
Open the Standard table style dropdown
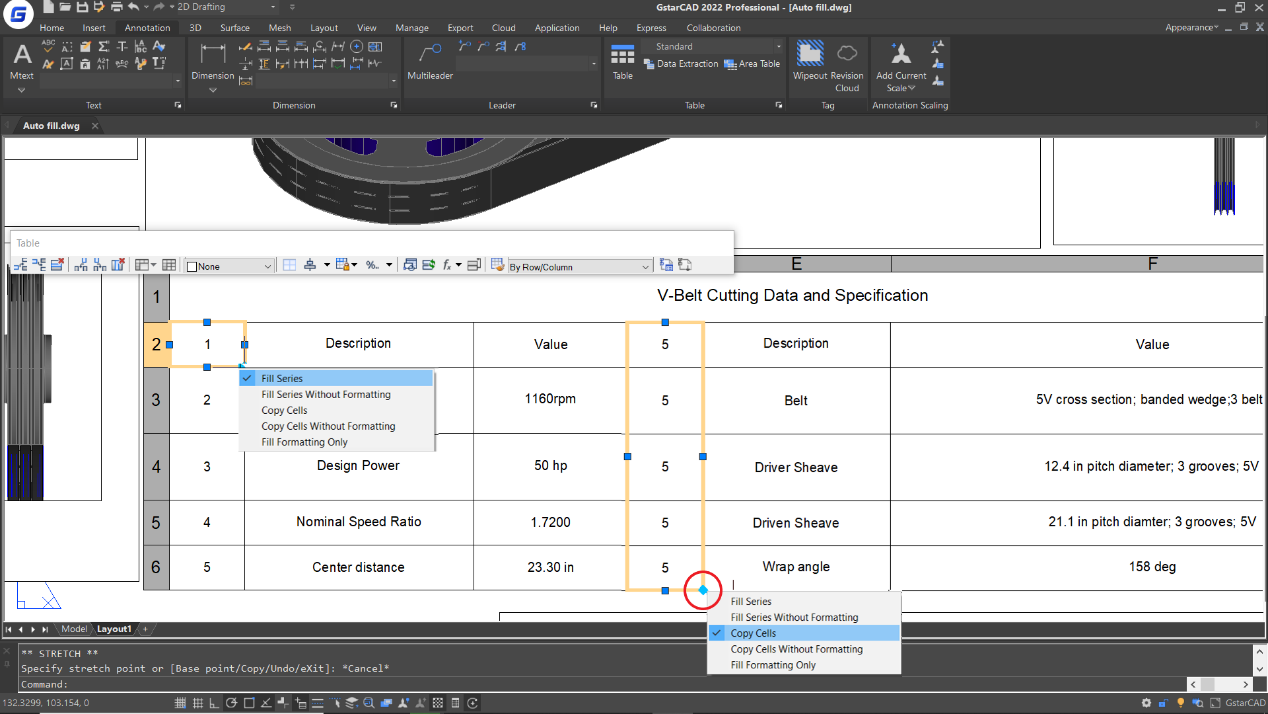(x=717, y=46)
